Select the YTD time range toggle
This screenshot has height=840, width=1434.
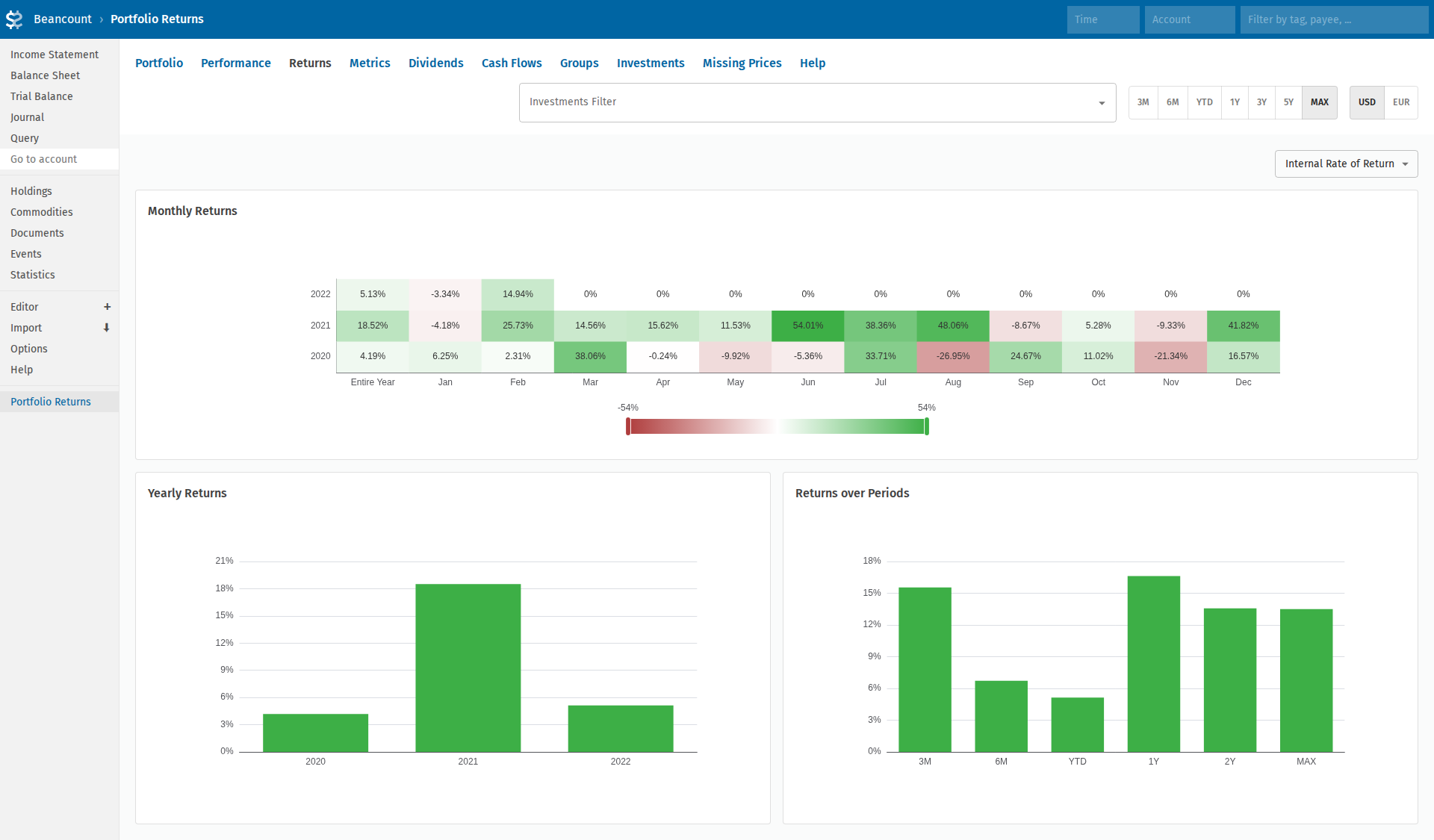click(1204, 102)
